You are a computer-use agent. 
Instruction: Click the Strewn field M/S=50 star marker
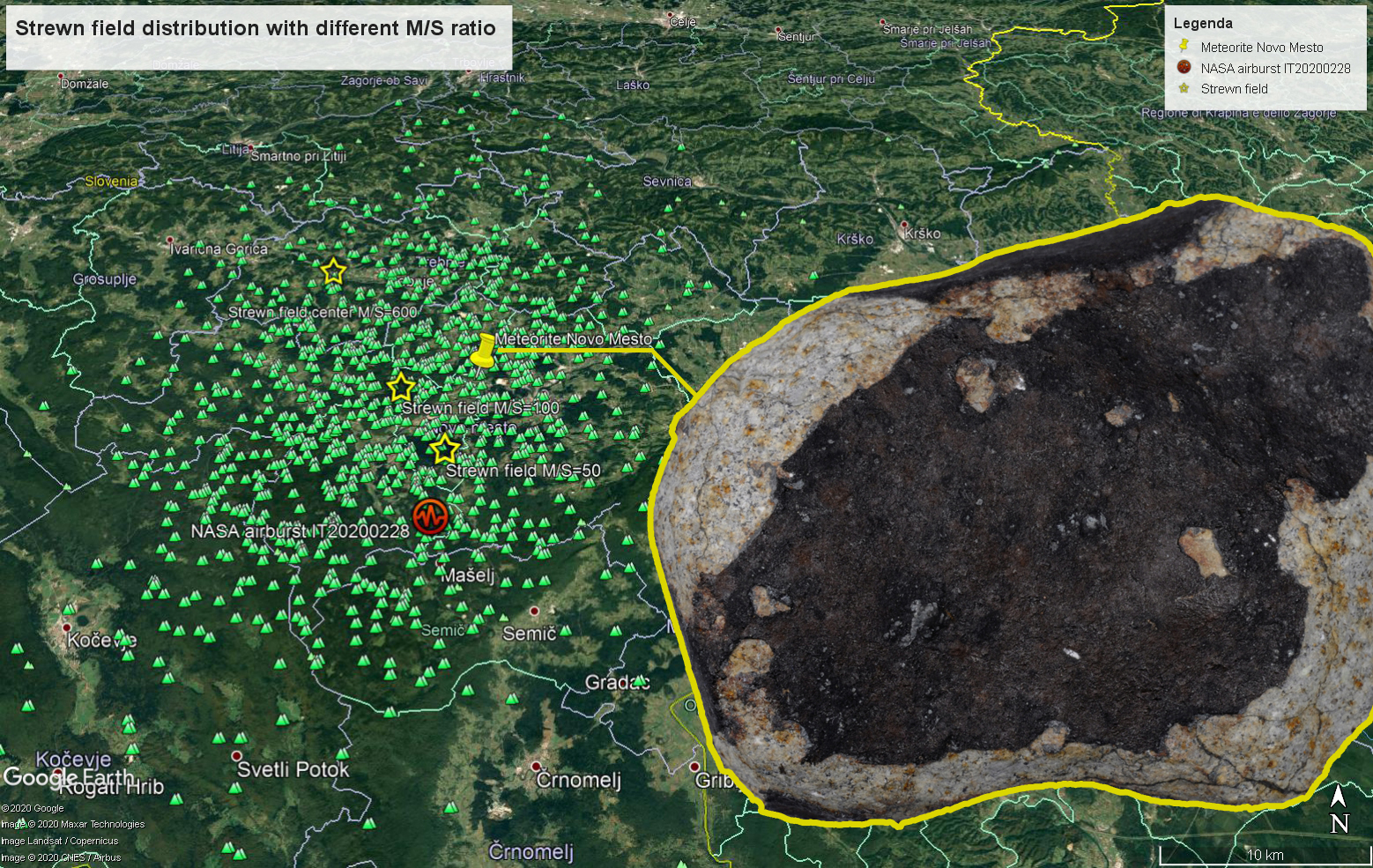tap(444, 449)
